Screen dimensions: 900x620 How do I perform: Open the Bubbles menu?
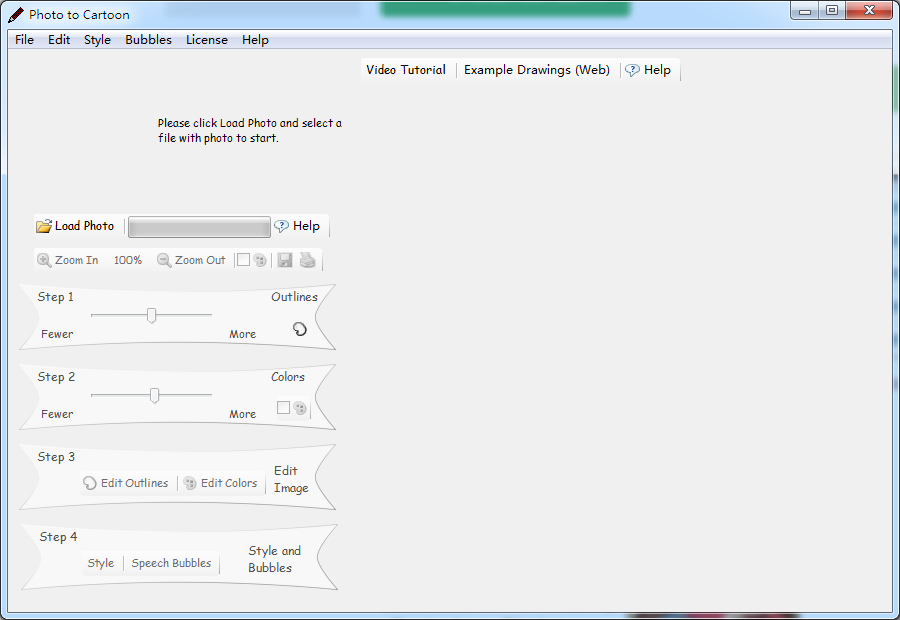click(x=149, y=40)
